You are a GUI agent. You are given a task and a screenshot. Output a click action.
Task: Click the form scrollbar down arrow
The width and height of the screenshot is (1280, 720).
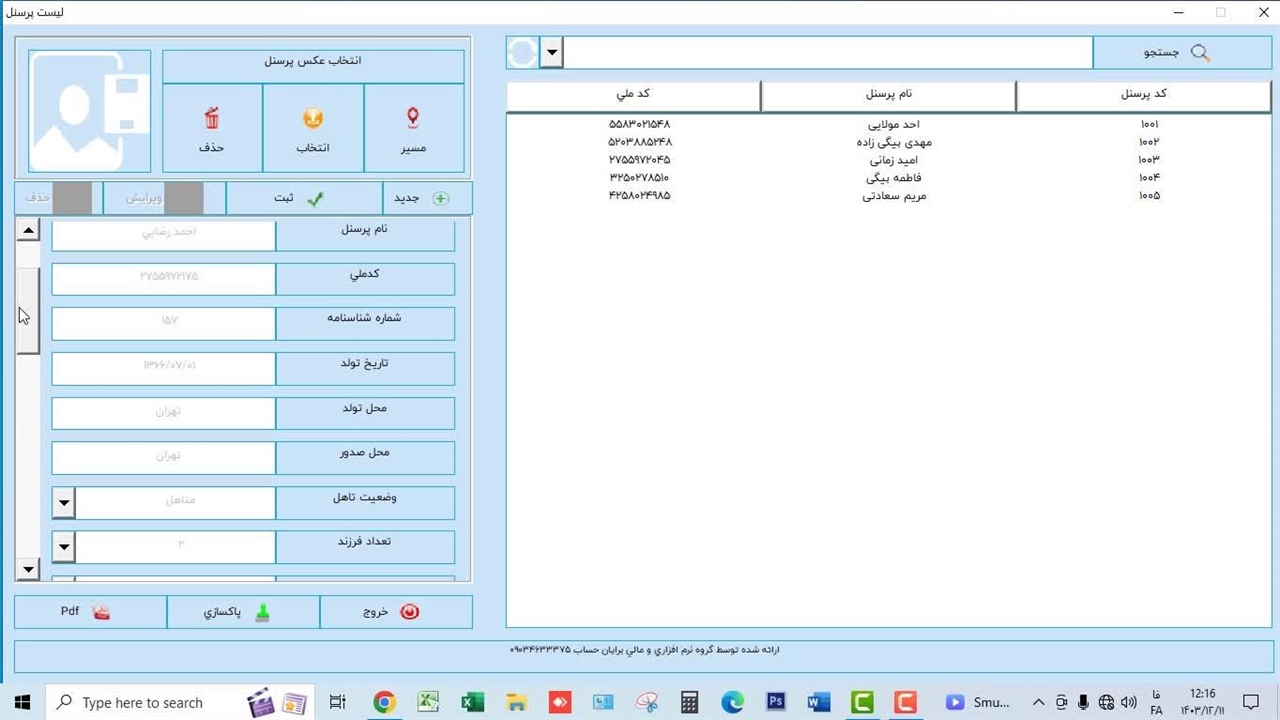(28, 569)
